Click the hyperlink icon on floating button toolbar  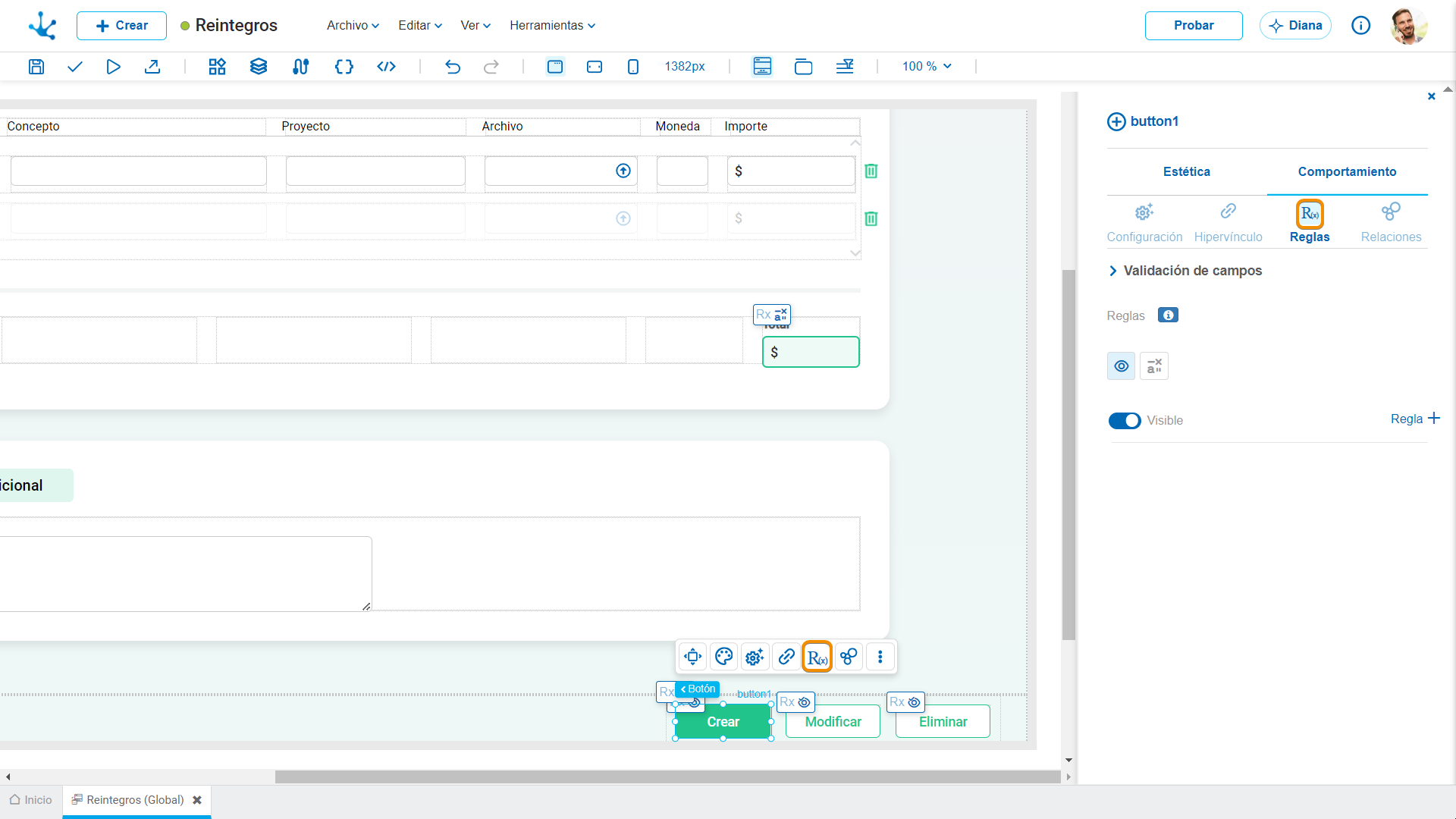click(786, 657)
